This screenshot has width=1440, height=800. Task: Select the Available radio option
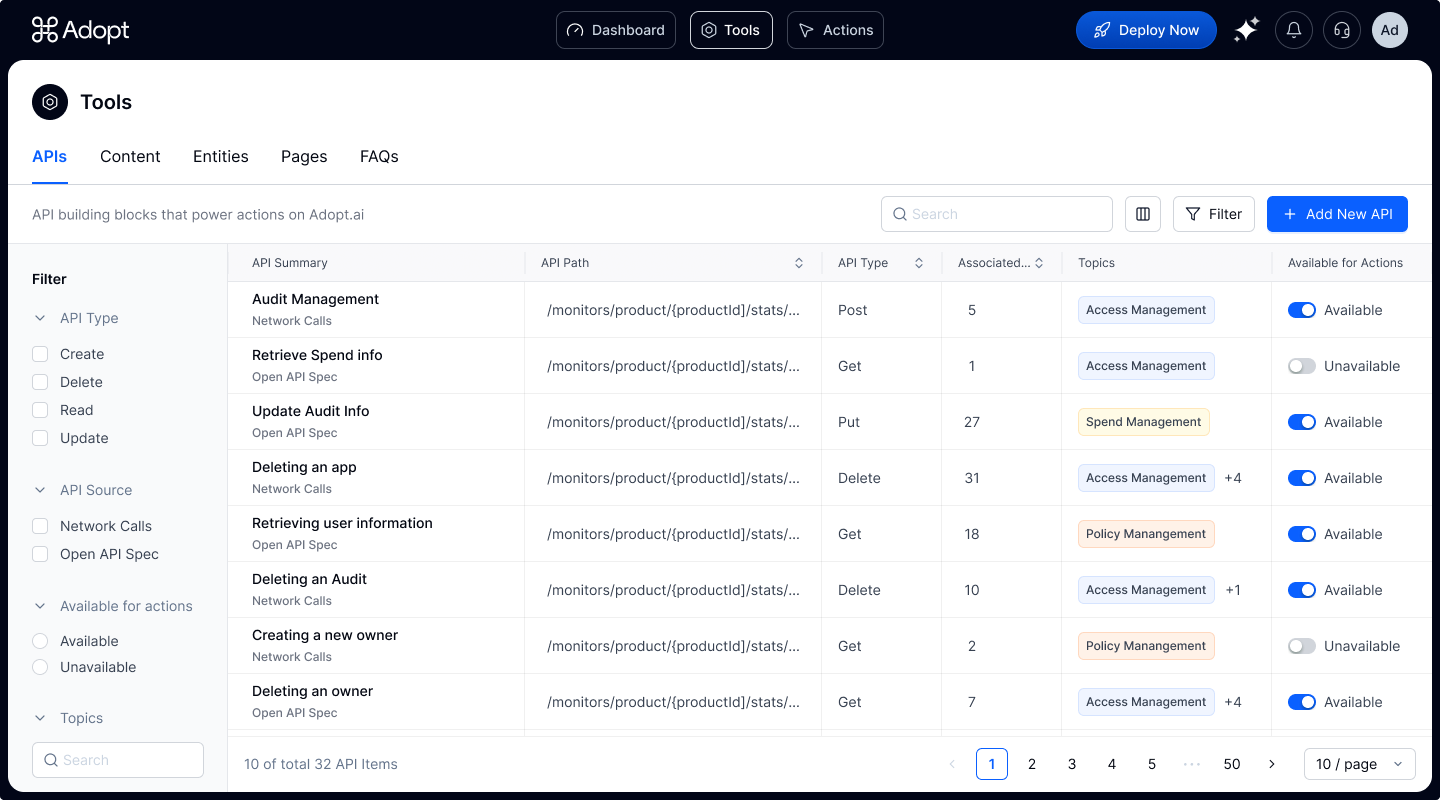(x=40, y=641)
